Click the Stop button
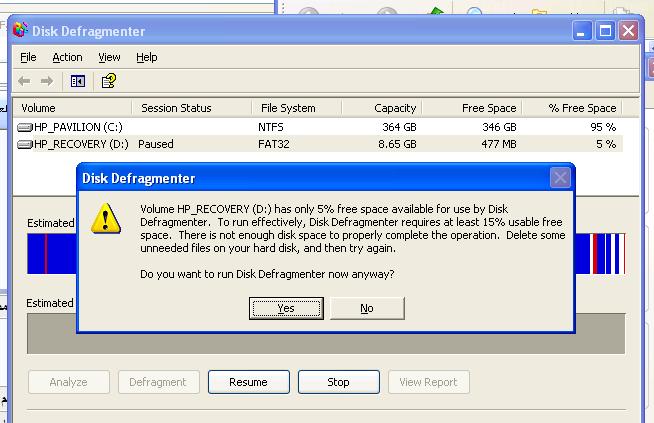Image resolution: width=654 pixels, height=423 pixels. click(339, 382)
